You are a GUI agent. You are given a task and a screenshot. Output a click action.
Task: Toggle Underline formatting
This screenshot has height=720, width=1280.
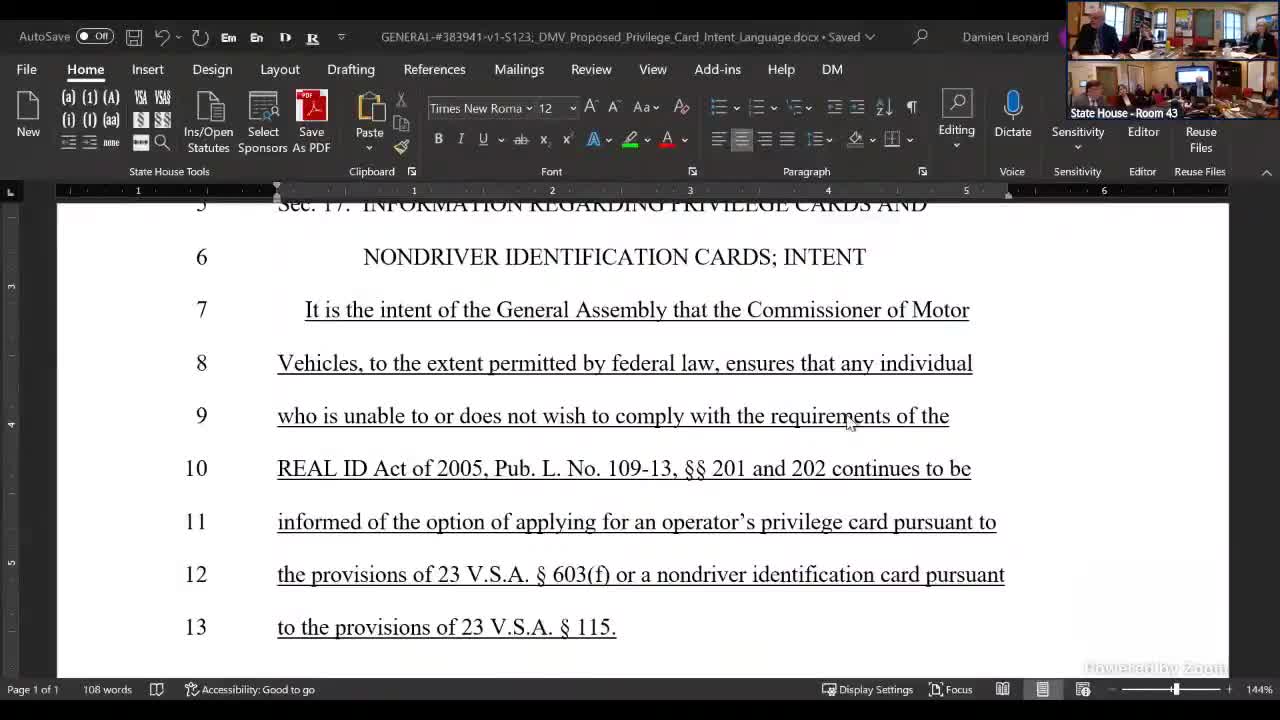tap(483, 140)
